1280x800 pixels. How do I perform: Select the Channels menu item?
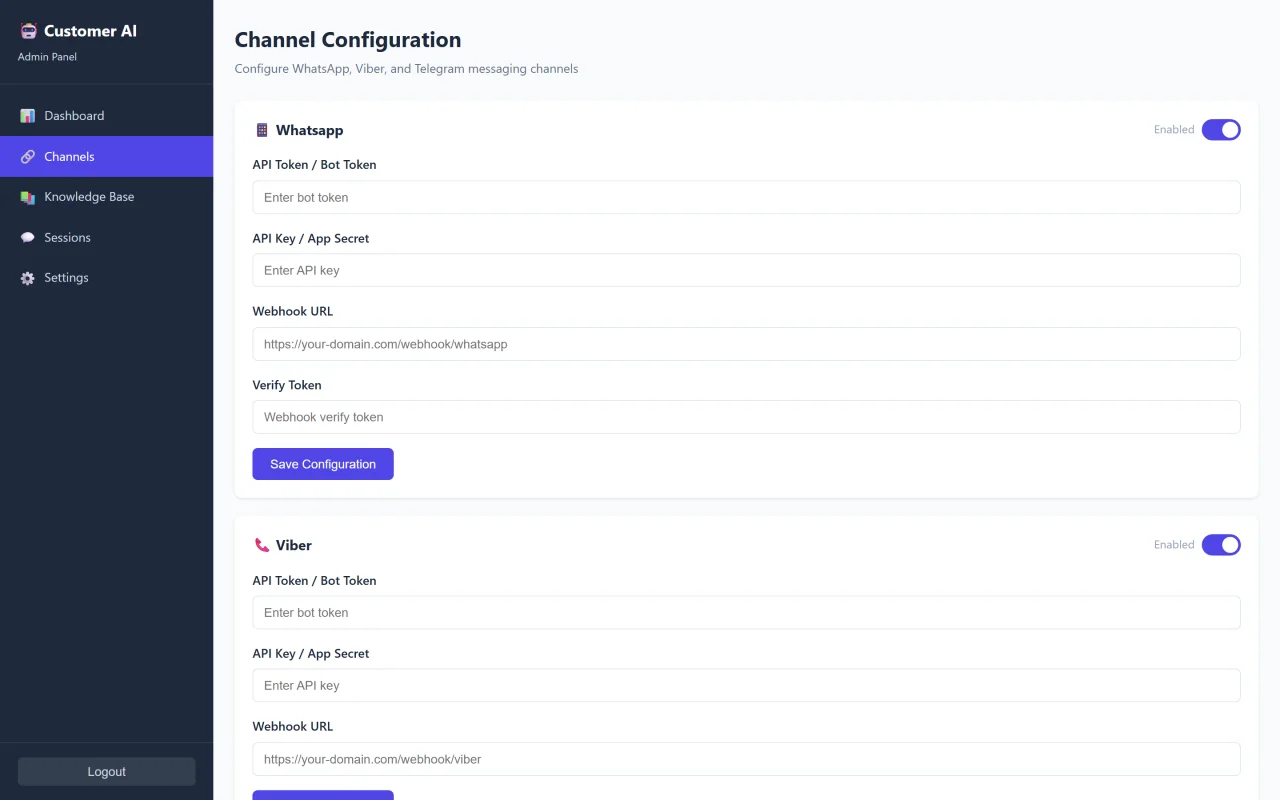pos(106,157)
